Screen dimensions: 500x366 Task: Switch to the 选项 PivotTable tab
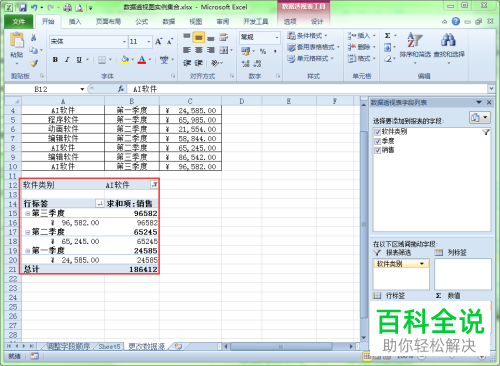[x=290, y=22]
